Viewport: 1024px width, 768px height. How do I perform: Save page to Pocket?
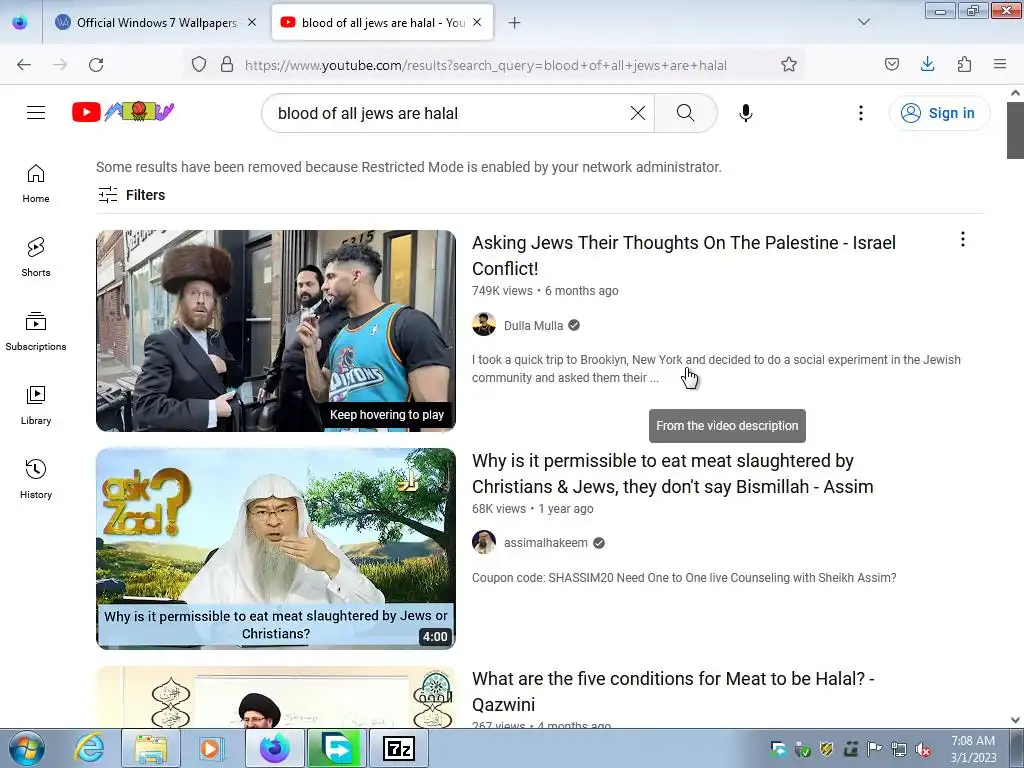(891, 64)
